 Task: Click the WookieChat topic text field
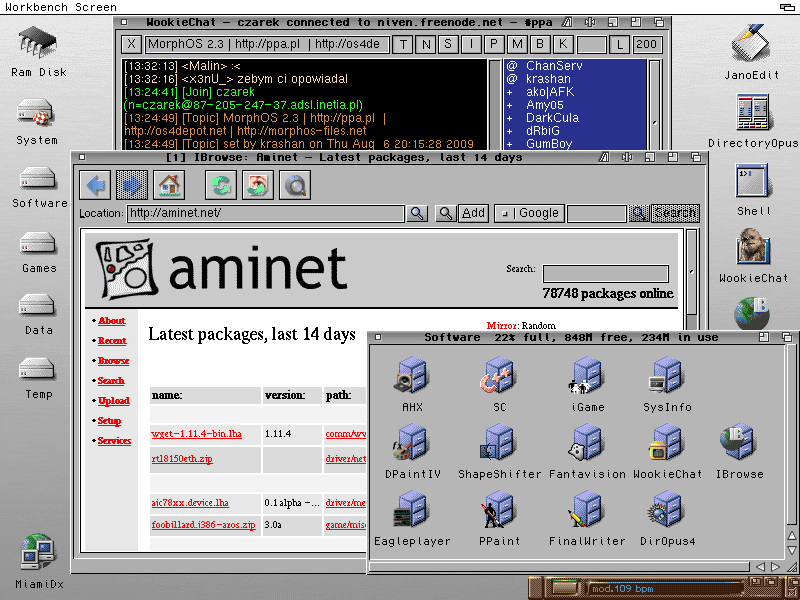[x=267, y=44]
